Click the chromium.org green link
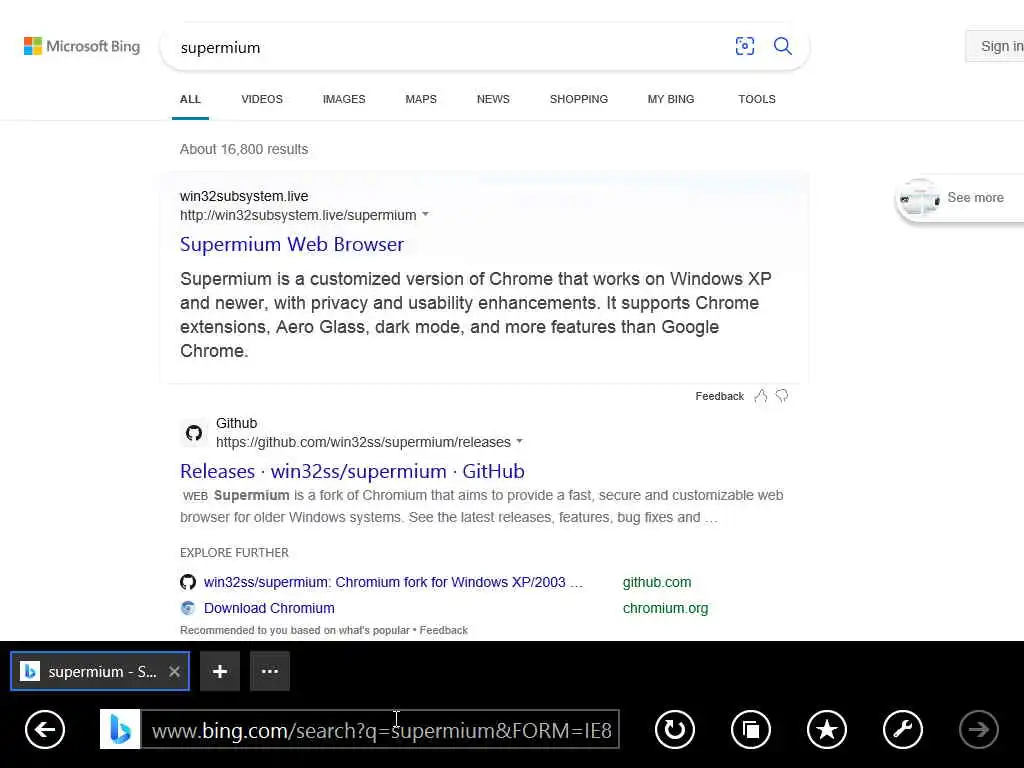This screenshot has height=768, width=1024. pyautogui.click(x=665, y=608)
